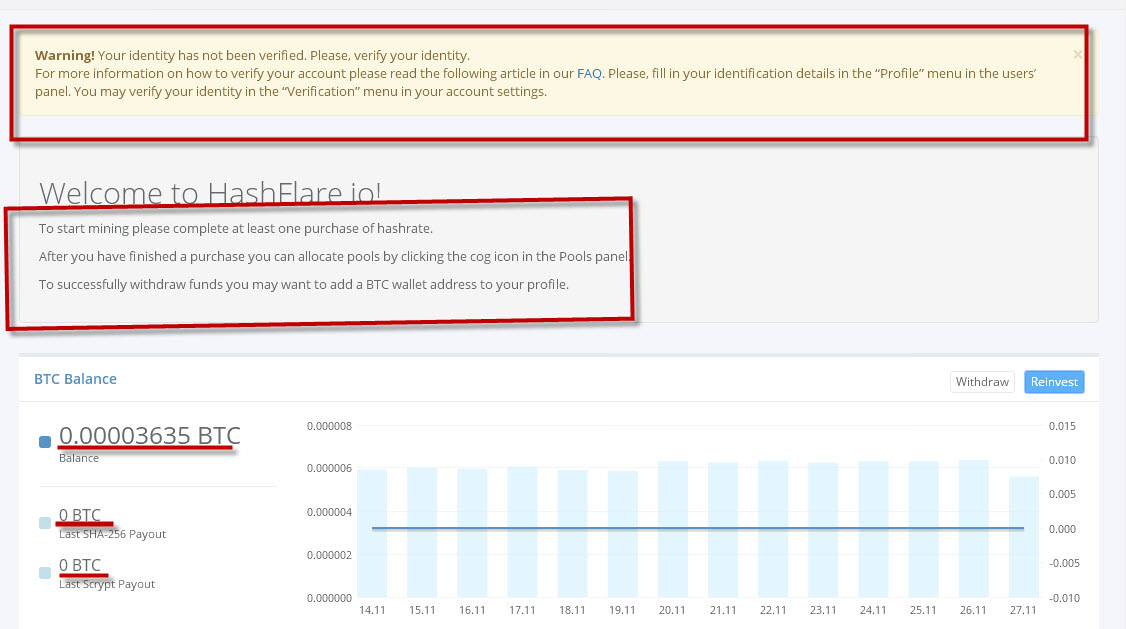Click the blue Balance legend square
This screenshot has width=1126, height=629.
pyautogui.click(x=45, y=442)
